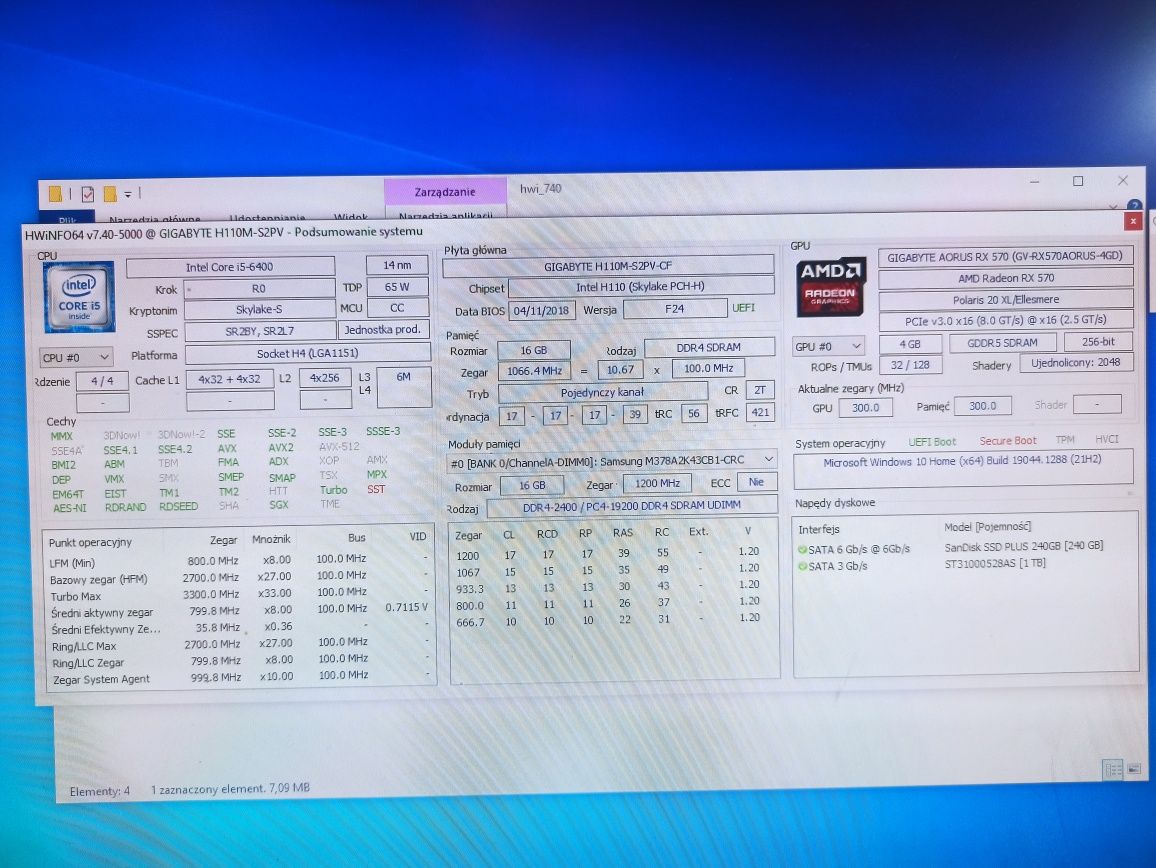Click the blue Help icon in Explorer
The image size is (1156, 868).
1135,205
